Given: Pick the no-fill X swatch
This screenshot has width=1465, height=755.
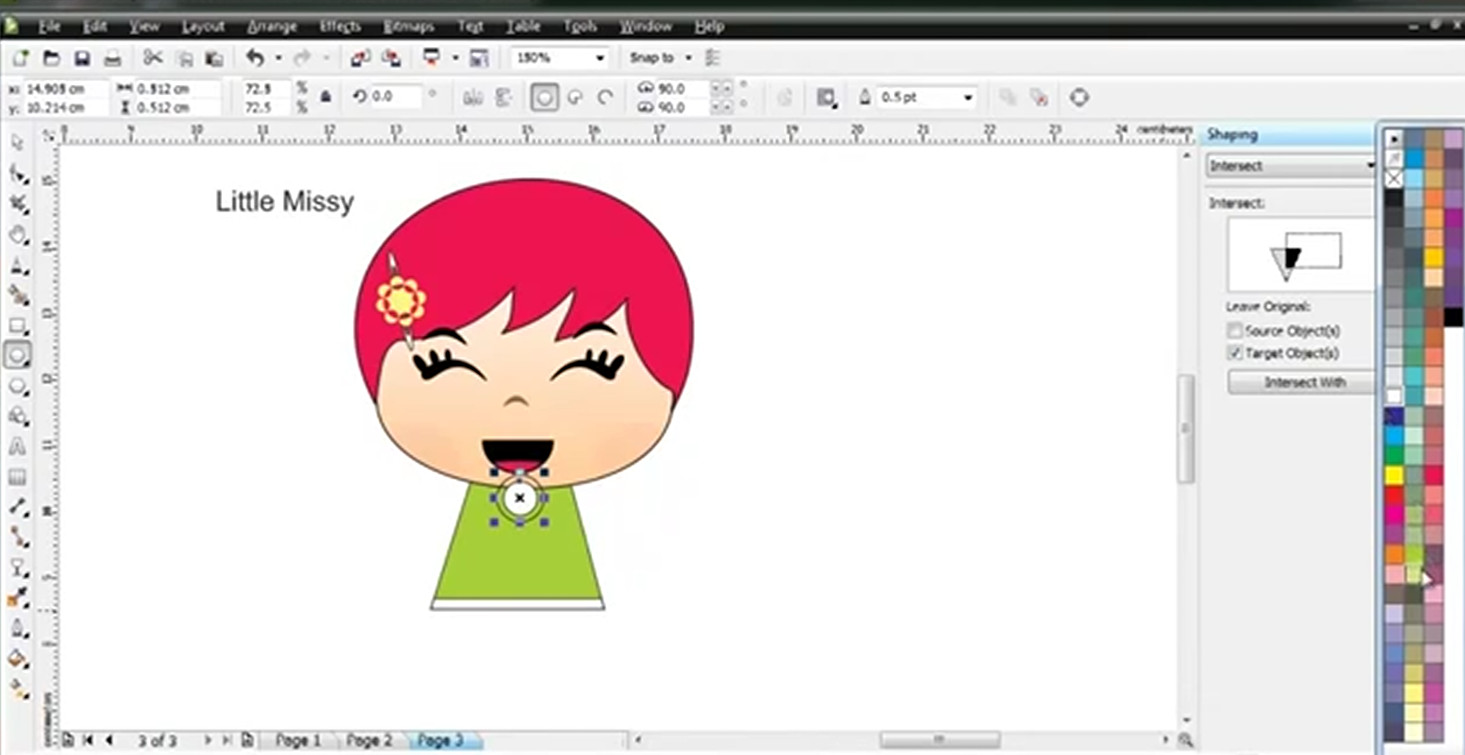Looking at the screenshot, I should pyautogui.click(x=1394, y=179).
